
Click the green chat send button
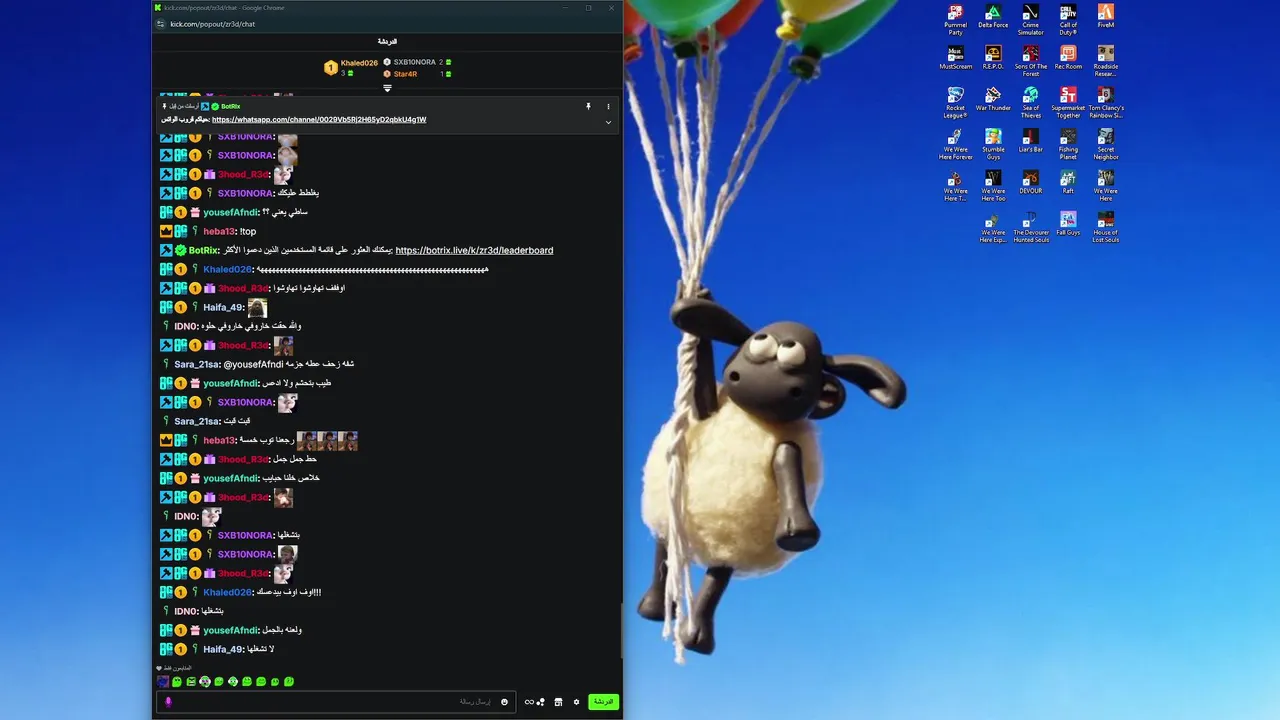[603, 702]
